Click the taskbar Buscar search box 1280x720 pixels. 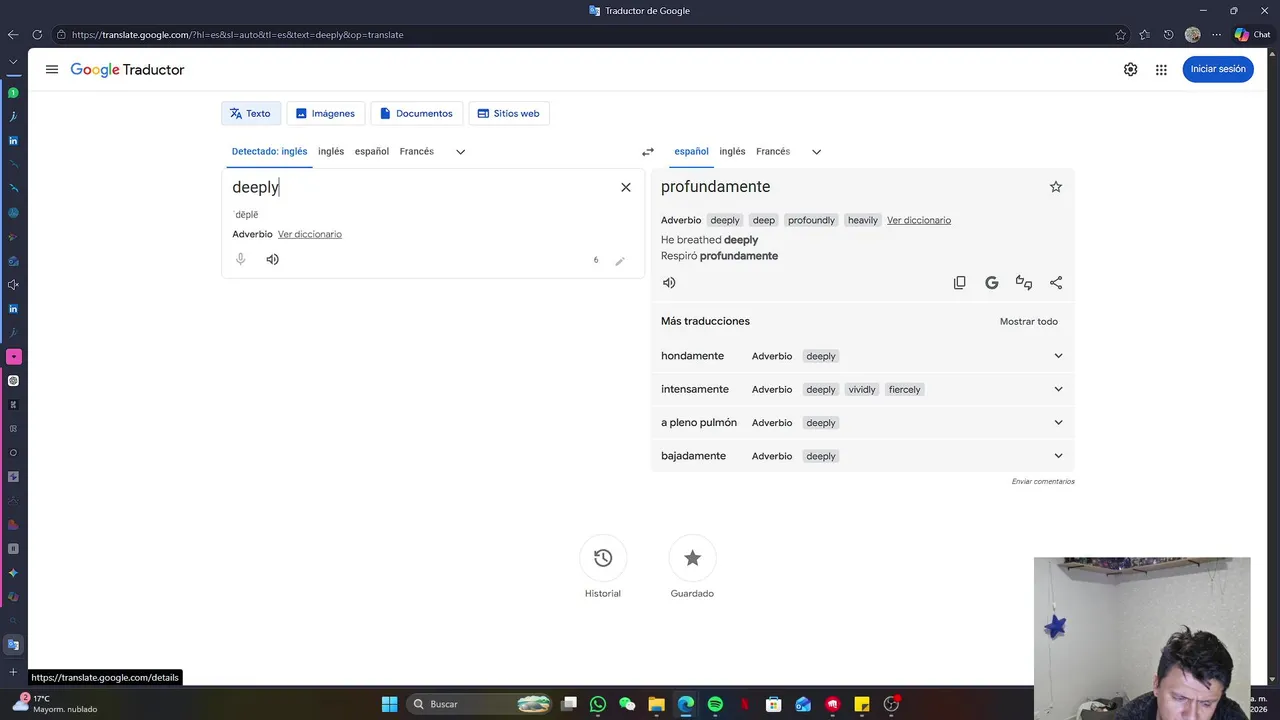(481, 704)
